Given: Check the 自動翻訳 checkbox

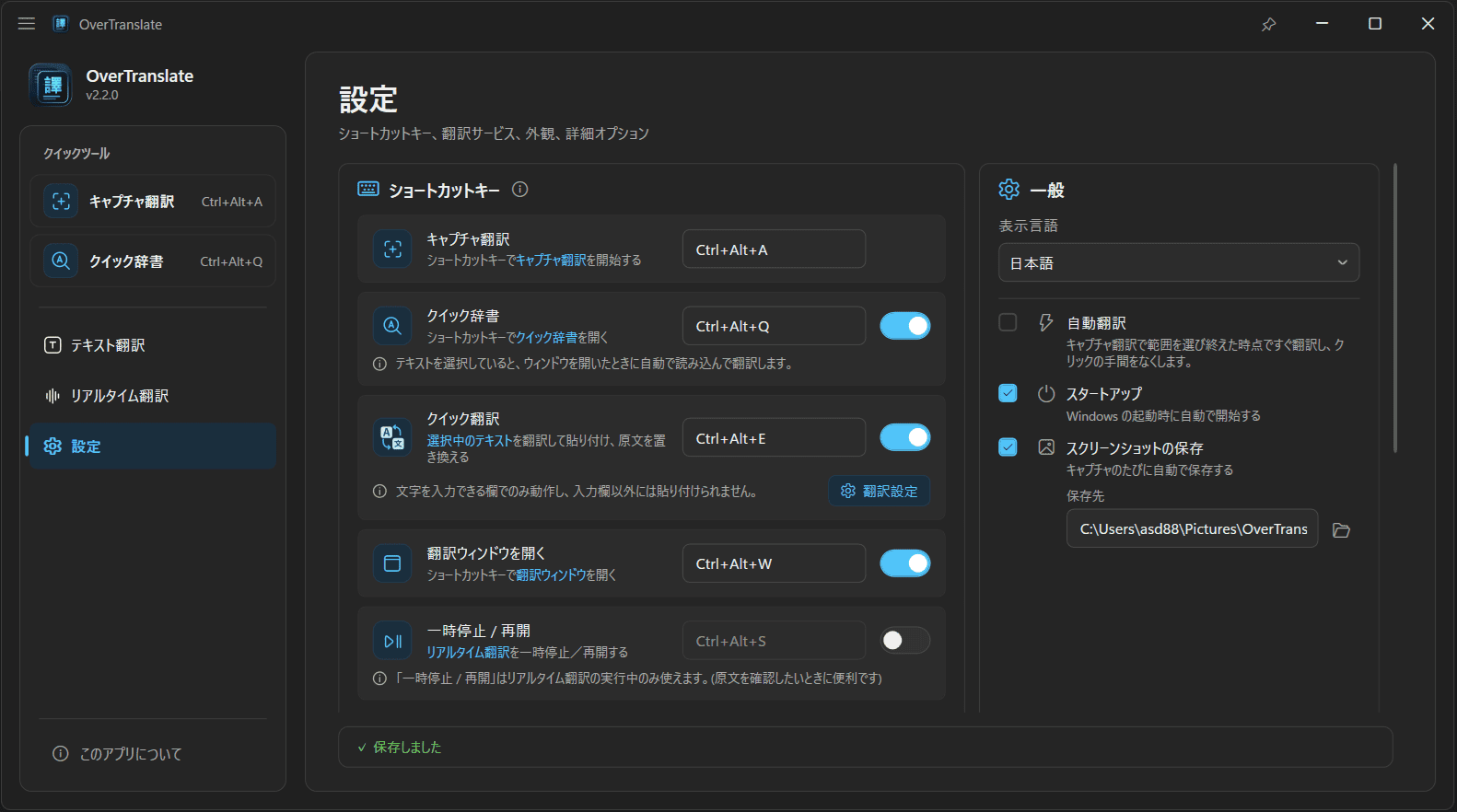Looking at the screenshot, I should 1008,322.
